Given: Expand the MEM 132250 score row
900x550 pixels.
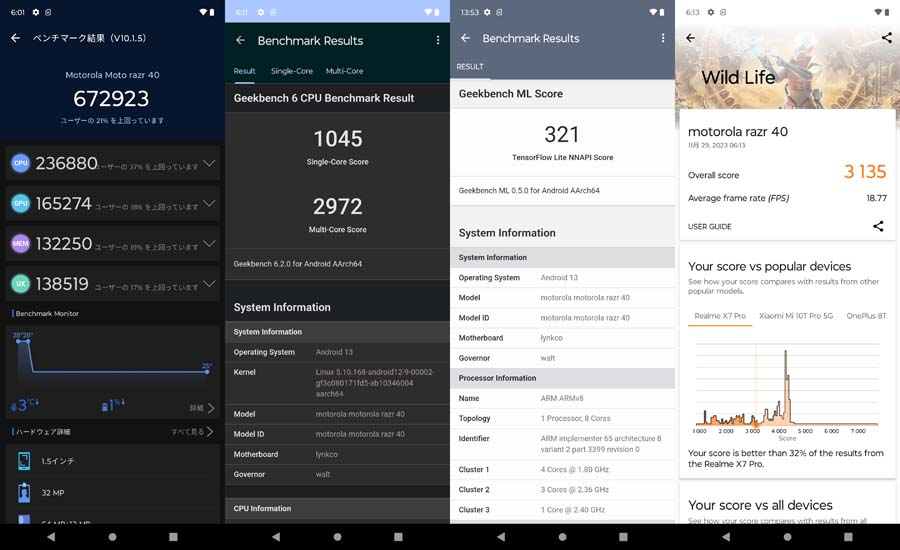Looking at the screenshot, I should click(112, 243).
